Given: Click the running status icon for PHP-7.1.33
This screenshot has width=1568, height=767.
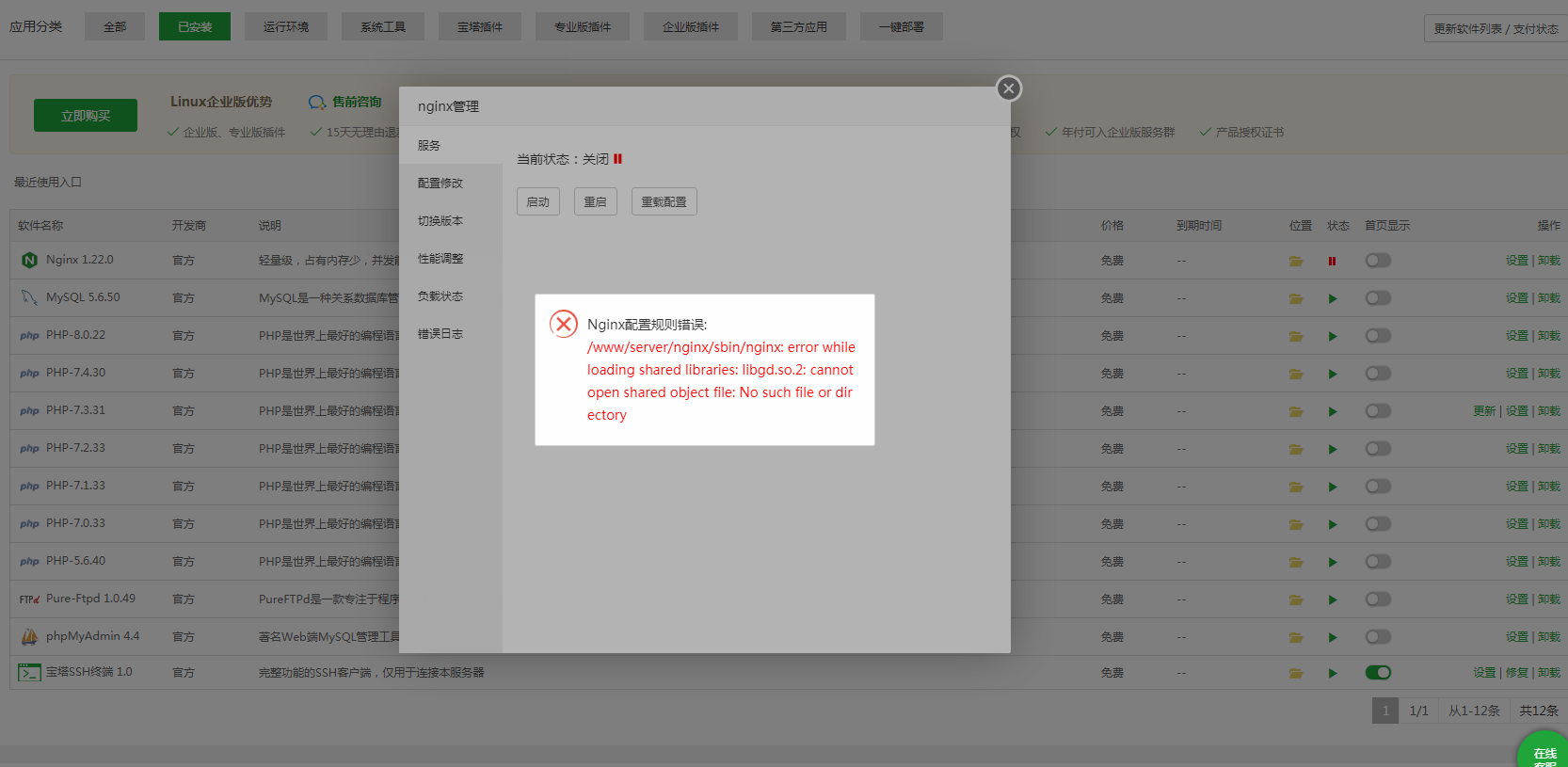Looking at the screenshot, I should [1333, 487].
